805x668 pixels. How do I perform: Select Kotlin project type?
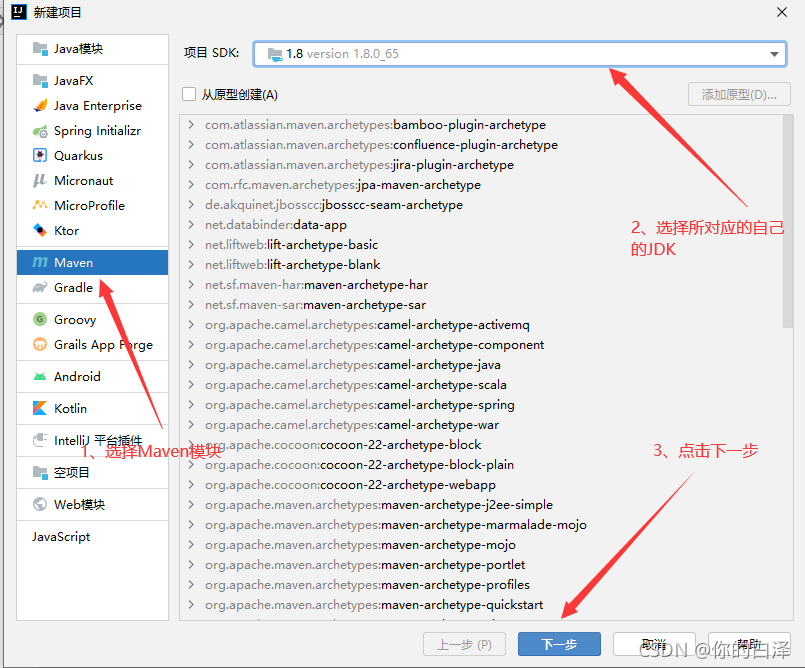[x=92, y=408]
